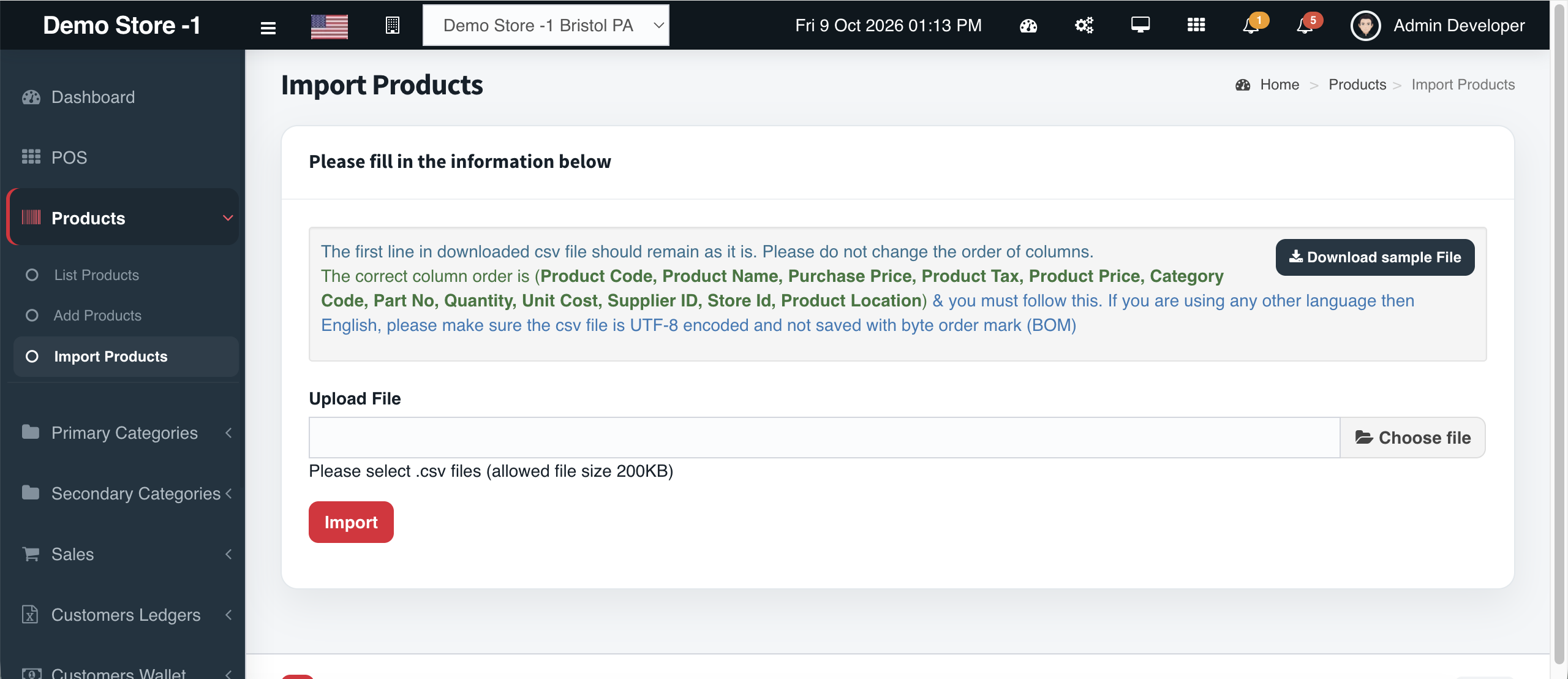The width and height of the screenshot is (1568, 679).
Task: Click the red Import button
Action: (x=351, y=522)
